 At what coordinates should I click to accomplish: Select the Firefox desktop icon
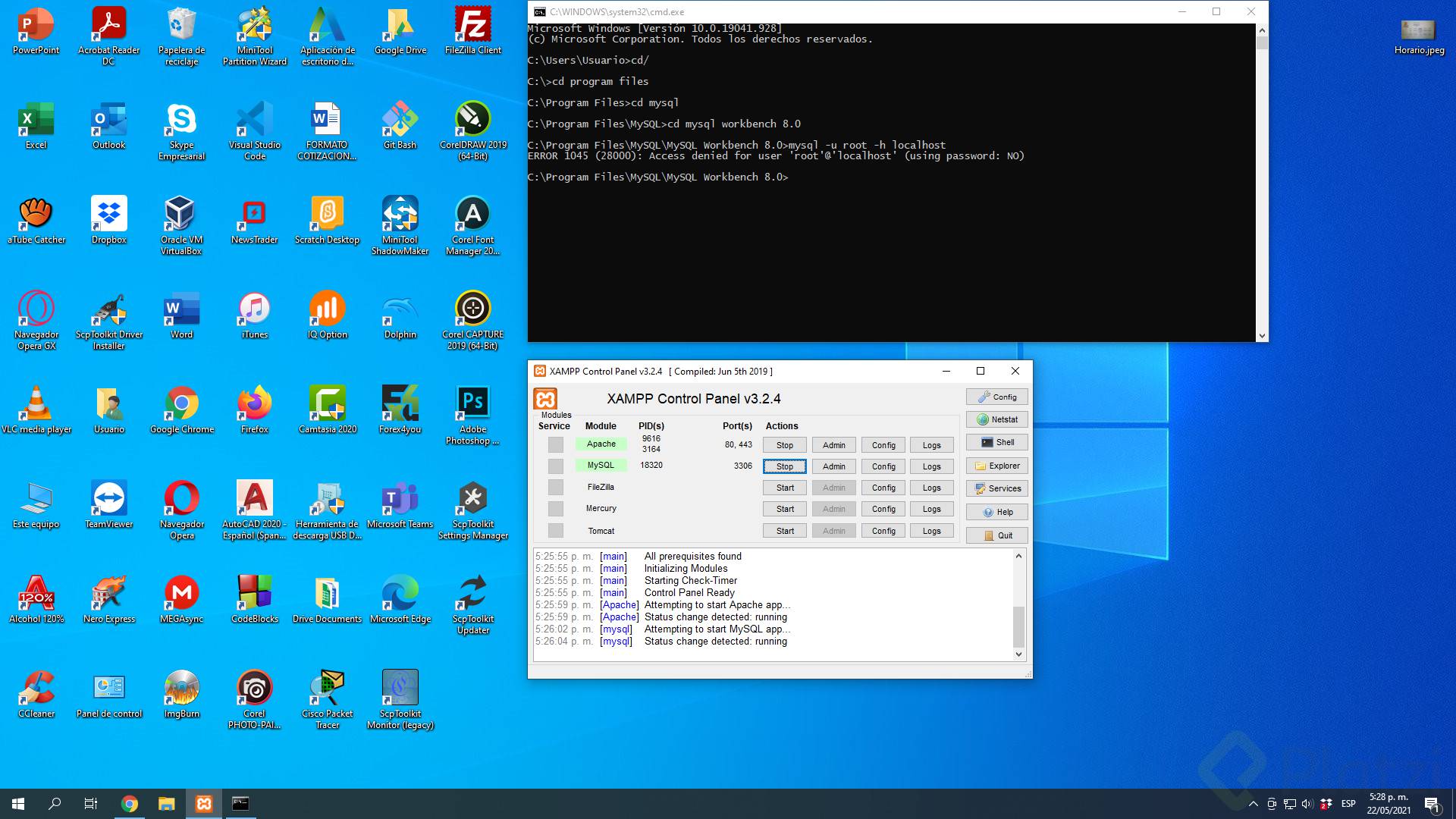254,410
